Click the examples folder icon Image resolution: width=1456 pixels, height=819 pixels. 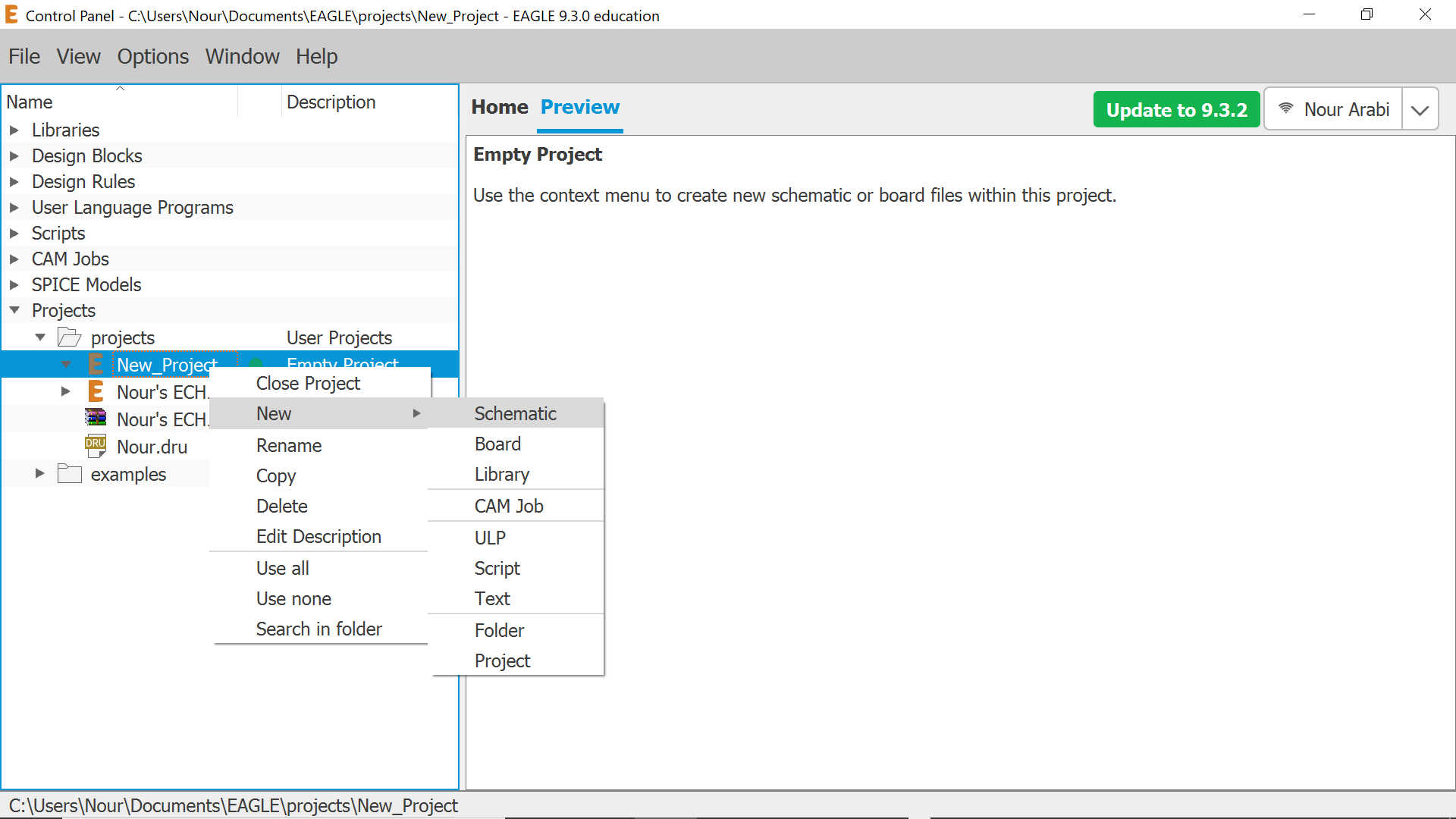point(70,474)
